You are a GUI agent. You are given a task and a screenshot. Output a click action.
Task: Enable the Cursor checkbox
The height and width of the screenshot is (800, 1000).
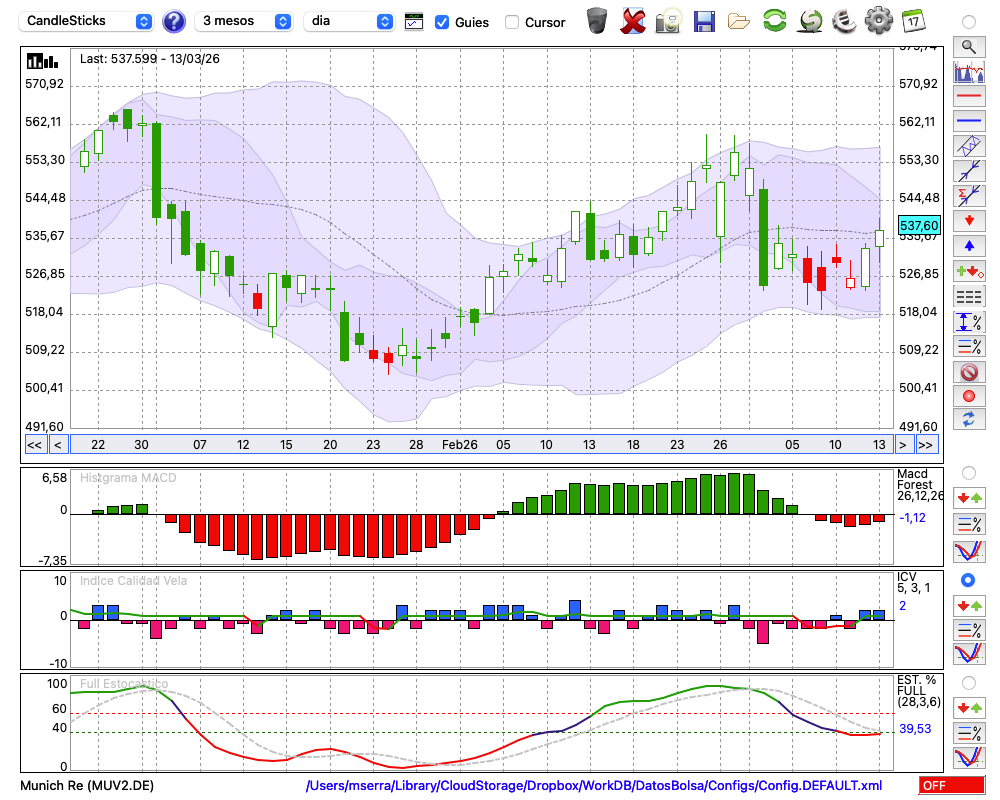pos(512,22)
